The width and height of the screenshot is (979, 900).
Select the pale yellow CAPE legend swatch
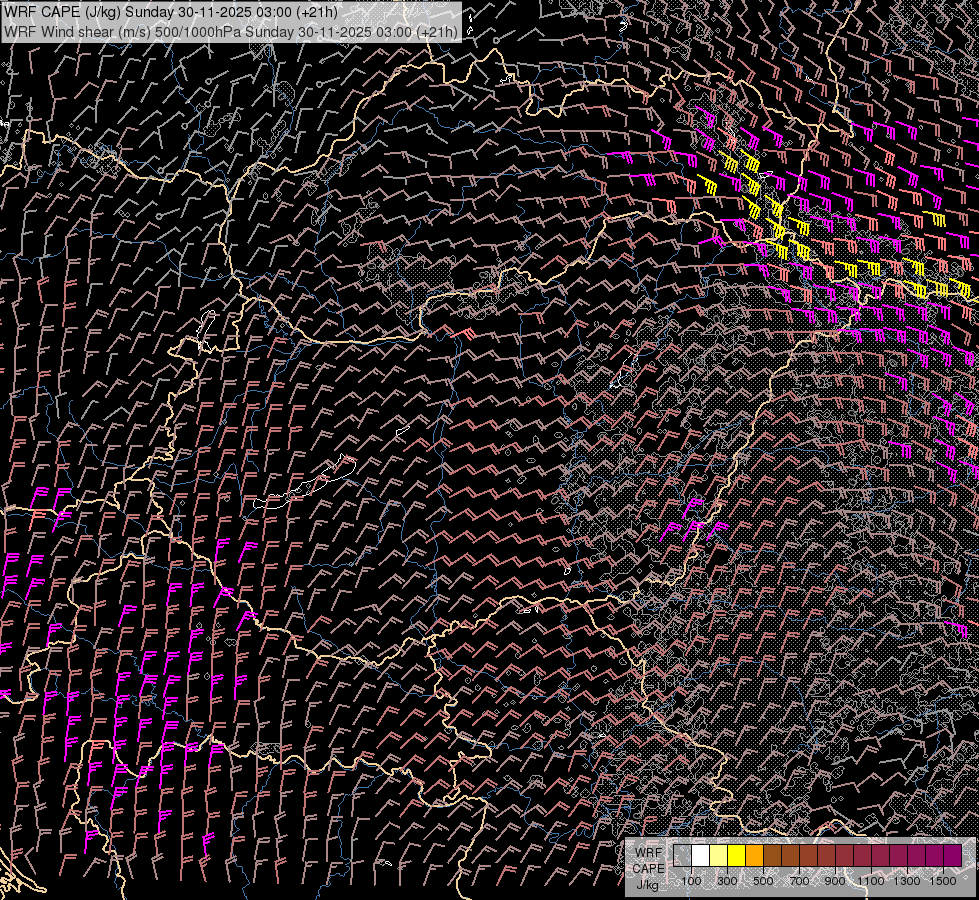click(719, 856)
